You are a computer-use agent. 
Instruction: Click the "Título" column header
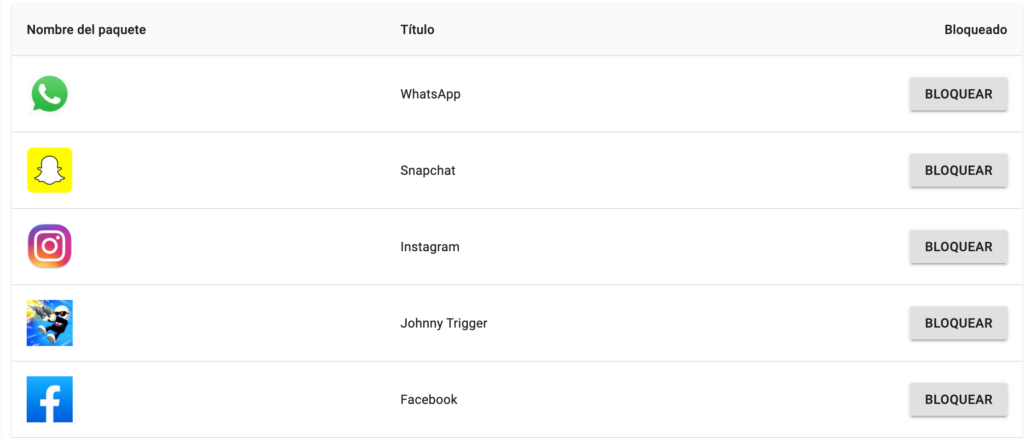coord(417,30)
